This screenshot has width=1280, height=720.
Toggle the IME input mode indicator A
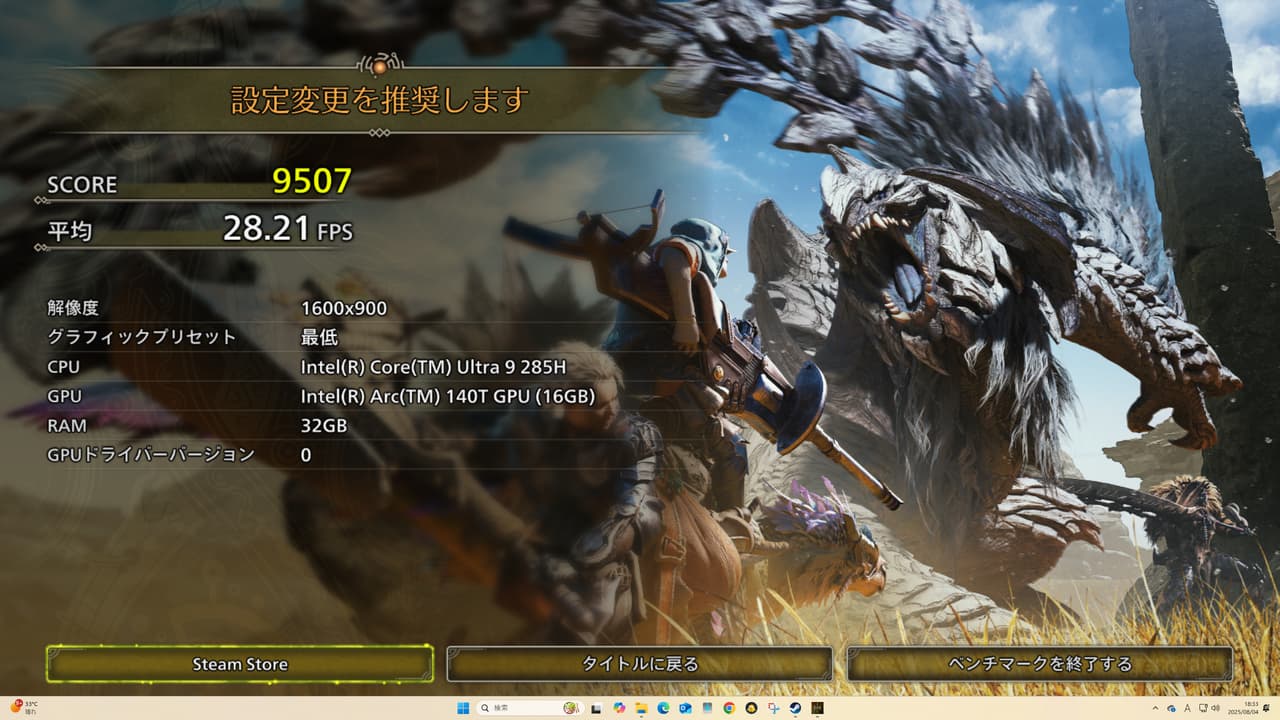[1186, 708]
